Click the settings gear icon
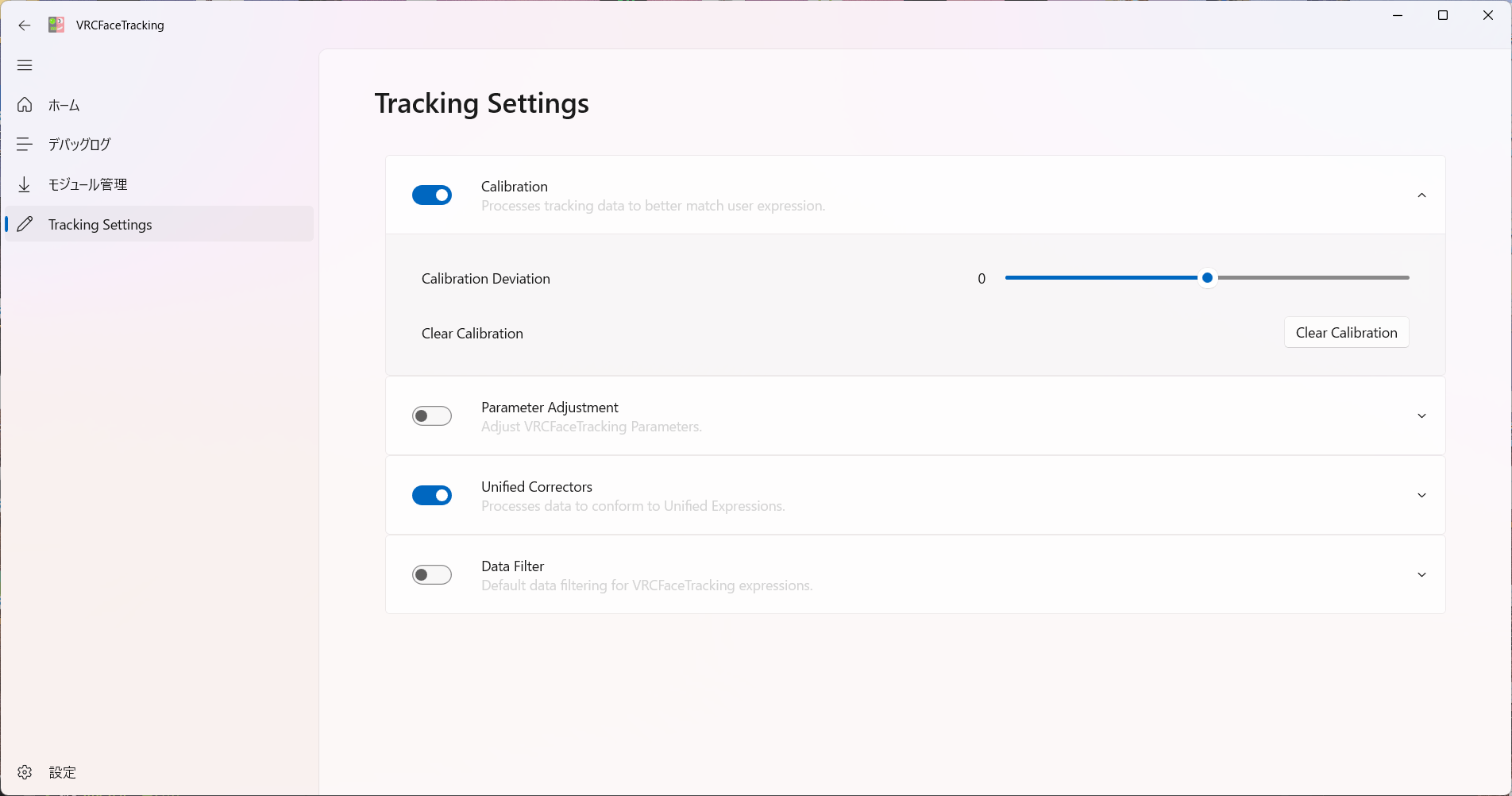This screenshot has height=796, width=1512. [25, 772]
